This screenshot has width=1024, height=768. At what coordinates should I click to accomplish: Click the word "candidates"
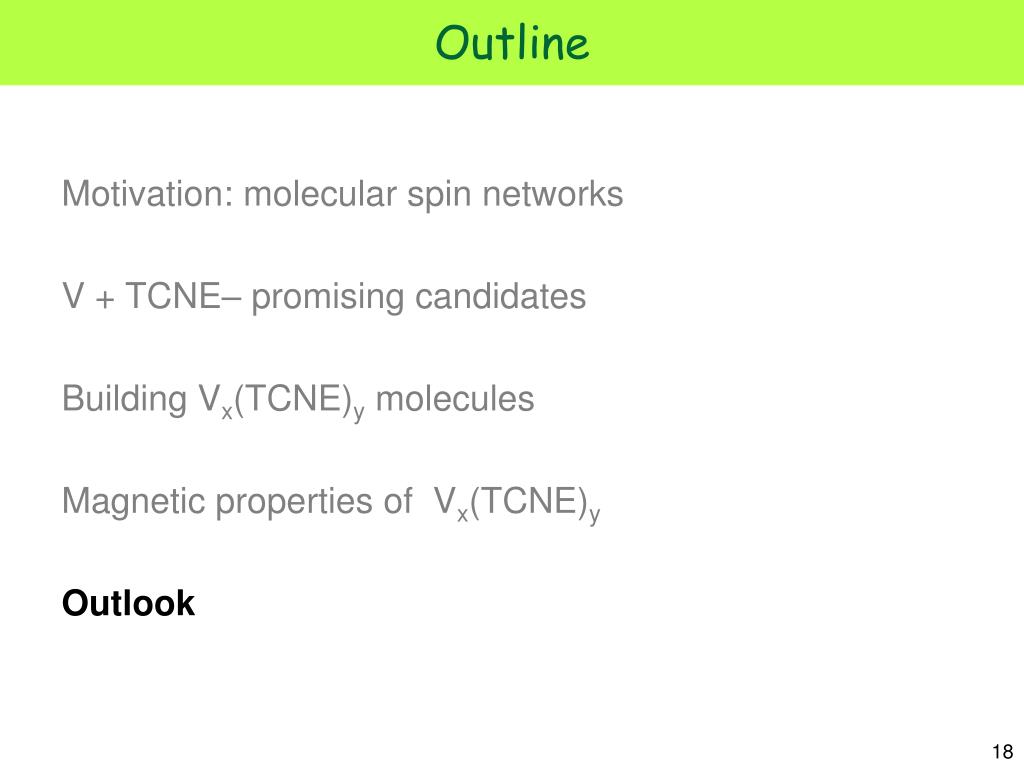pyautogui.click(x=500, y=296)
